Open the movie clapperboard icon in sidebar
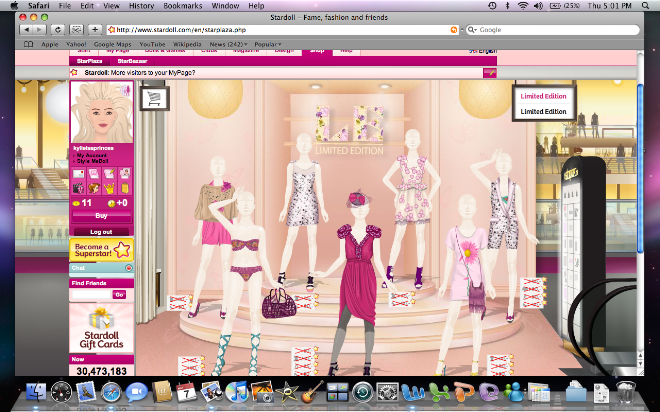The height and width of the screenshot is (412, 660). [78, 188]
